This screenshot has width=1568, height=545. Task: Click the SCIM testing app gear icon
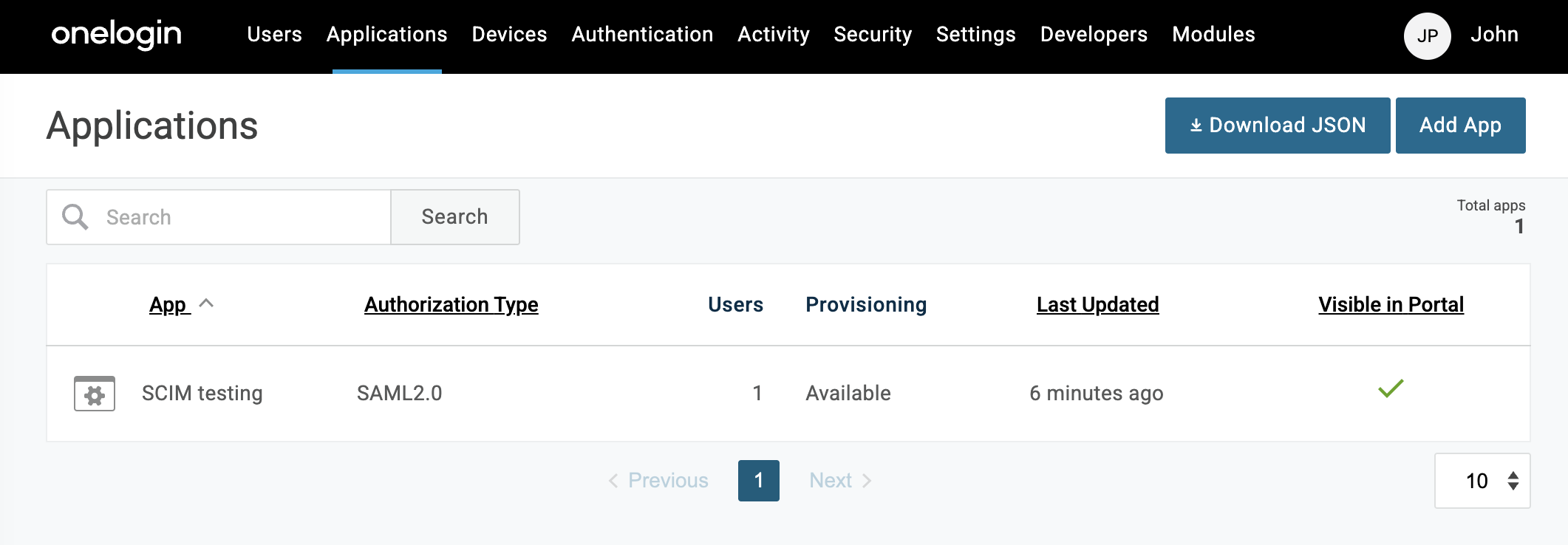95,394
